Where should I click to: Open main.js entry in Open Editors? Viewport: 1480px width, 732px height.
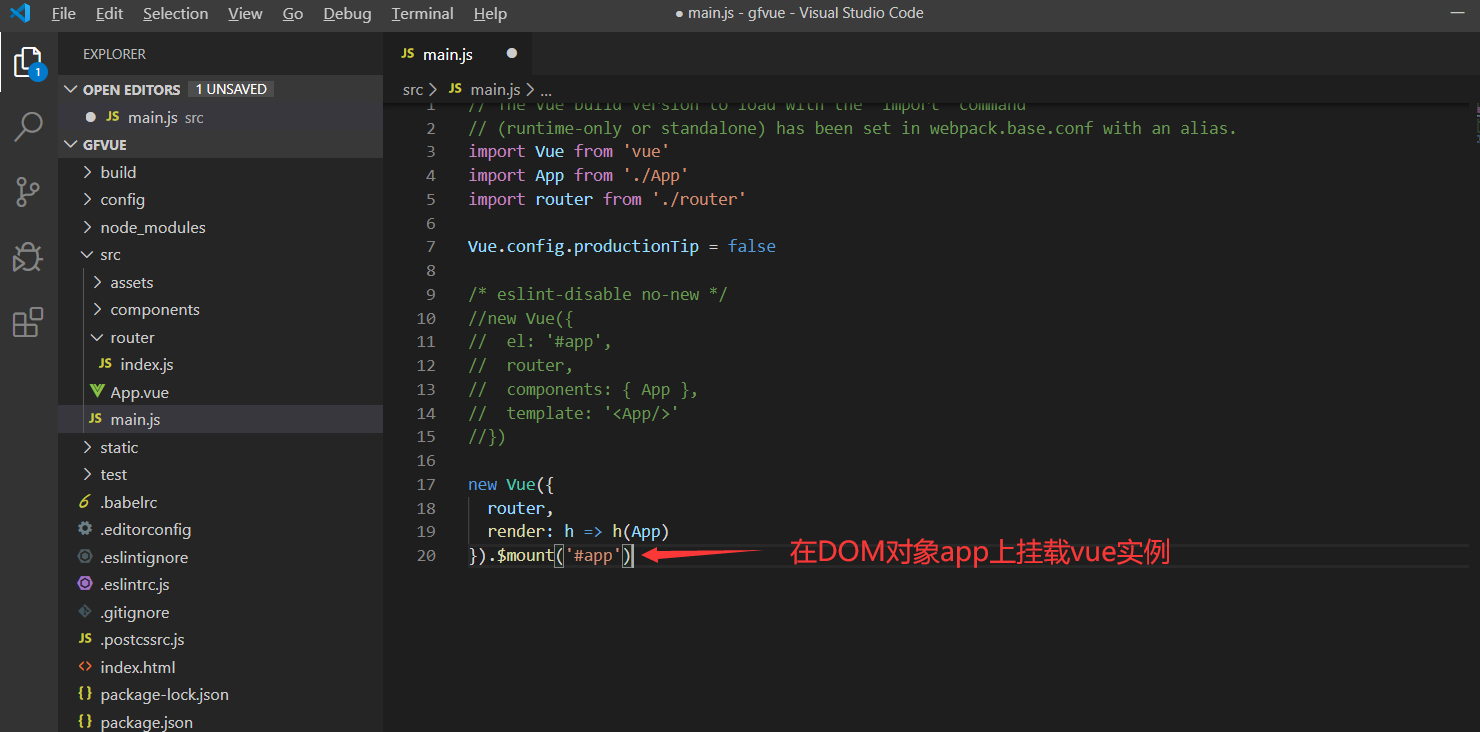click(x=220, y=117)
